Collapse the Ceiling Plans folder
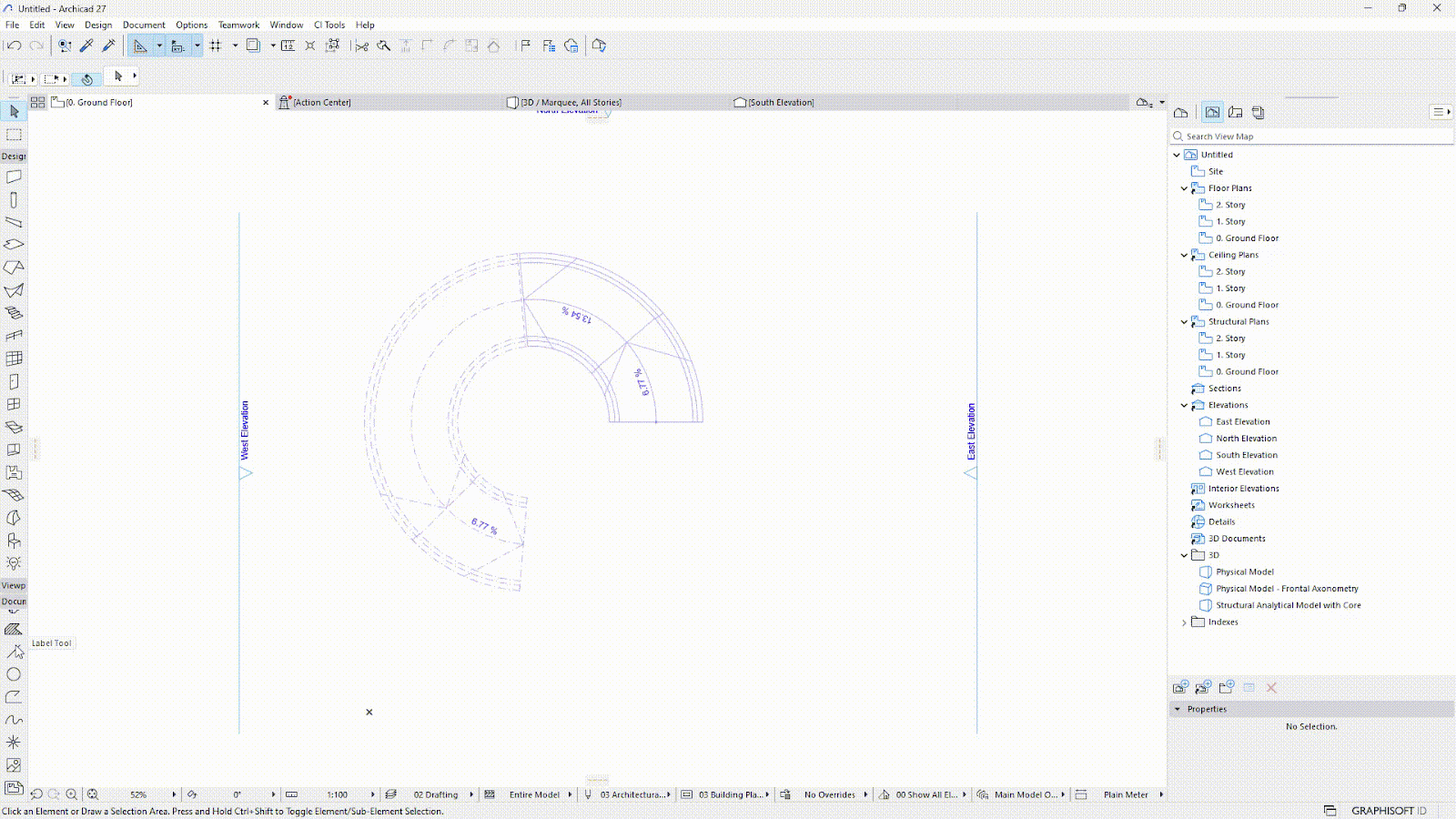Viewport: 1456px width, 819px height. (1184, 256)
